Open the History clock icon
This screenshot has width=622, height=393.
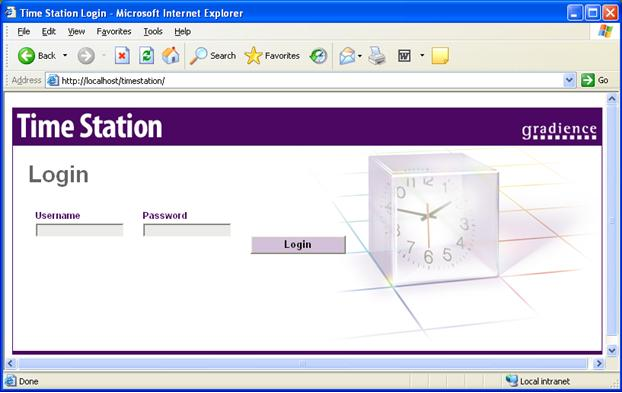319,56
